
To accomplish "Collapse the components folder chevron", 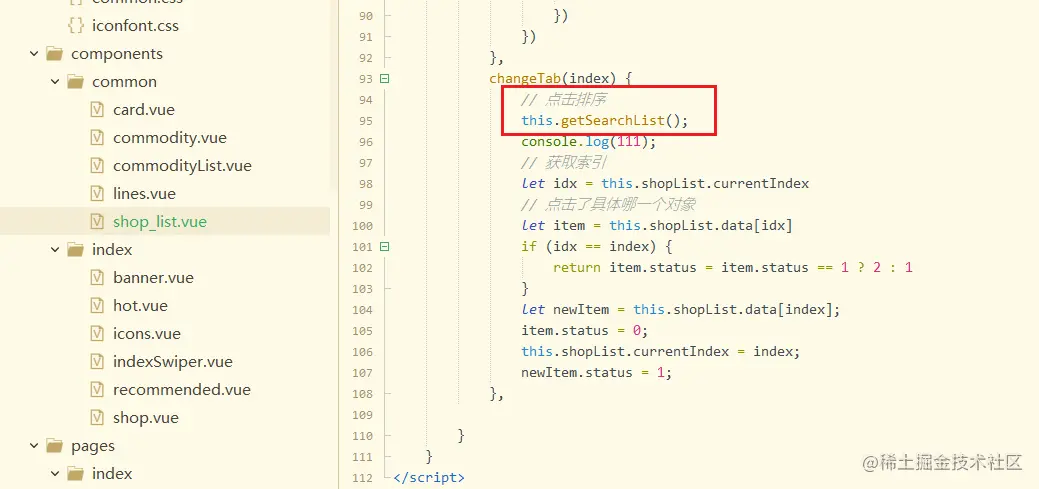I will click(34, 54).
